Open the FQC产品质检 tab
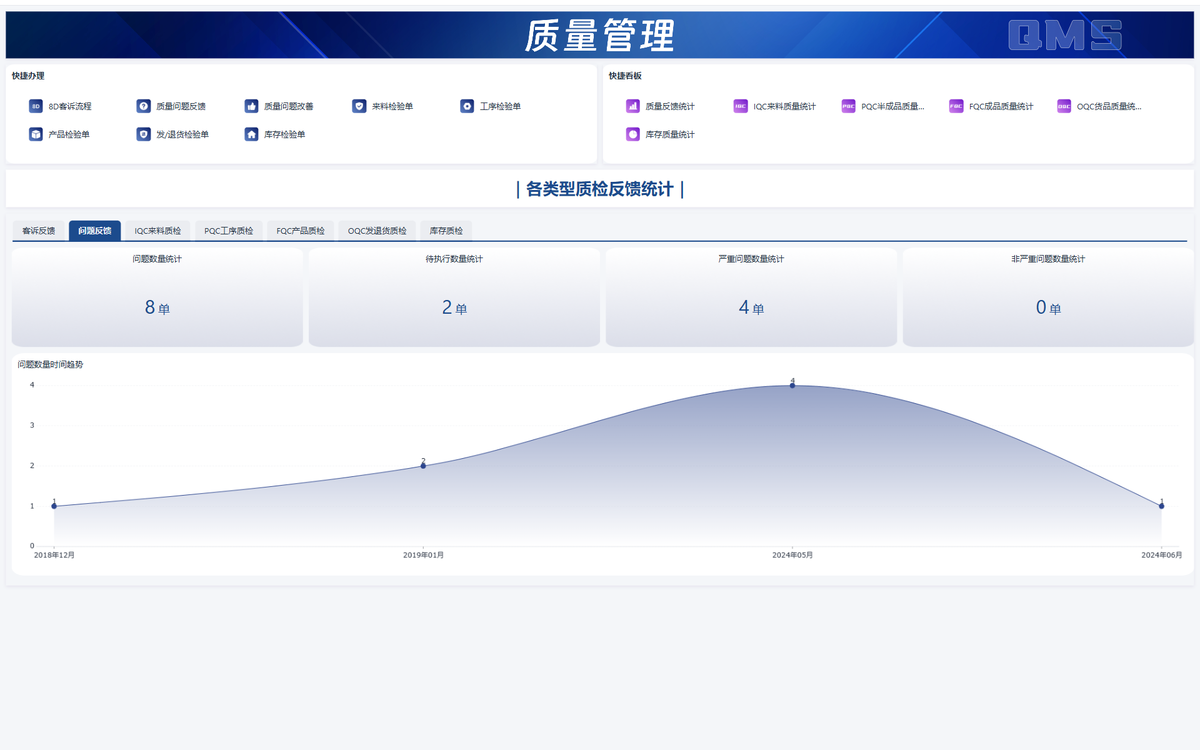Viewport: 1200px width, 750px height. point(301,231)
